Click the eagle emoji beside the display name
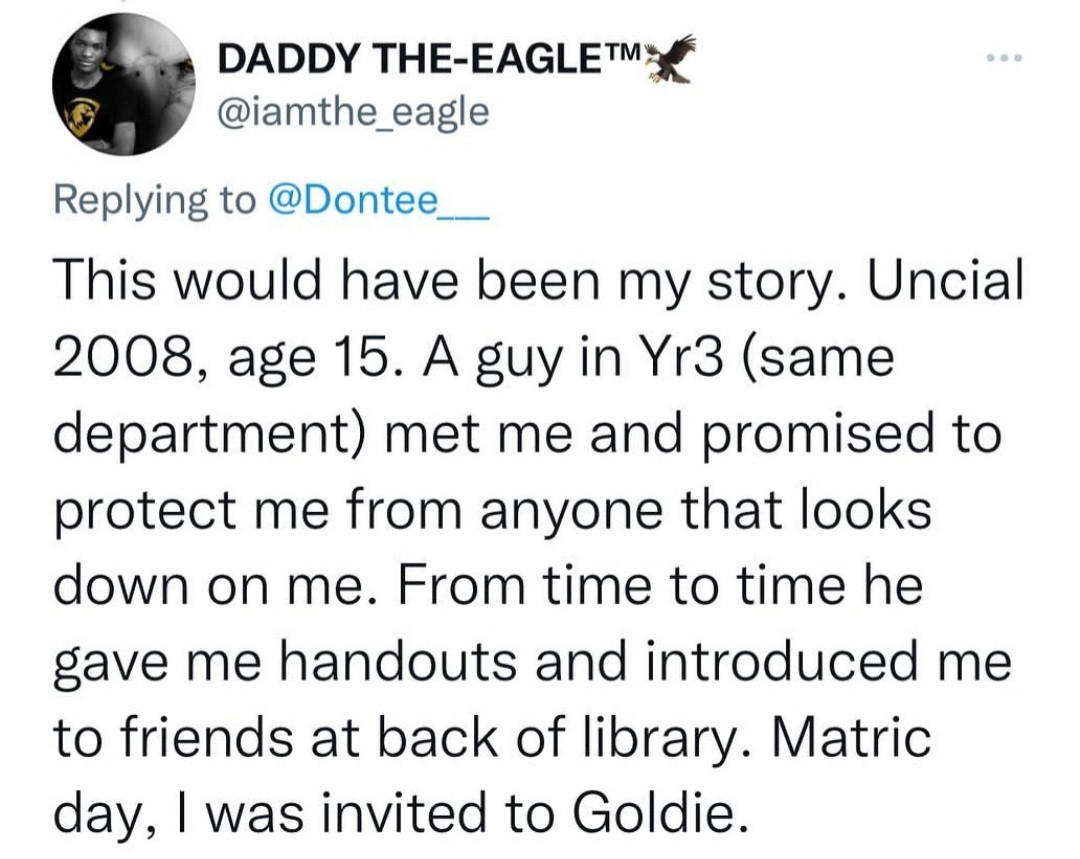 [x=670, y=58]
